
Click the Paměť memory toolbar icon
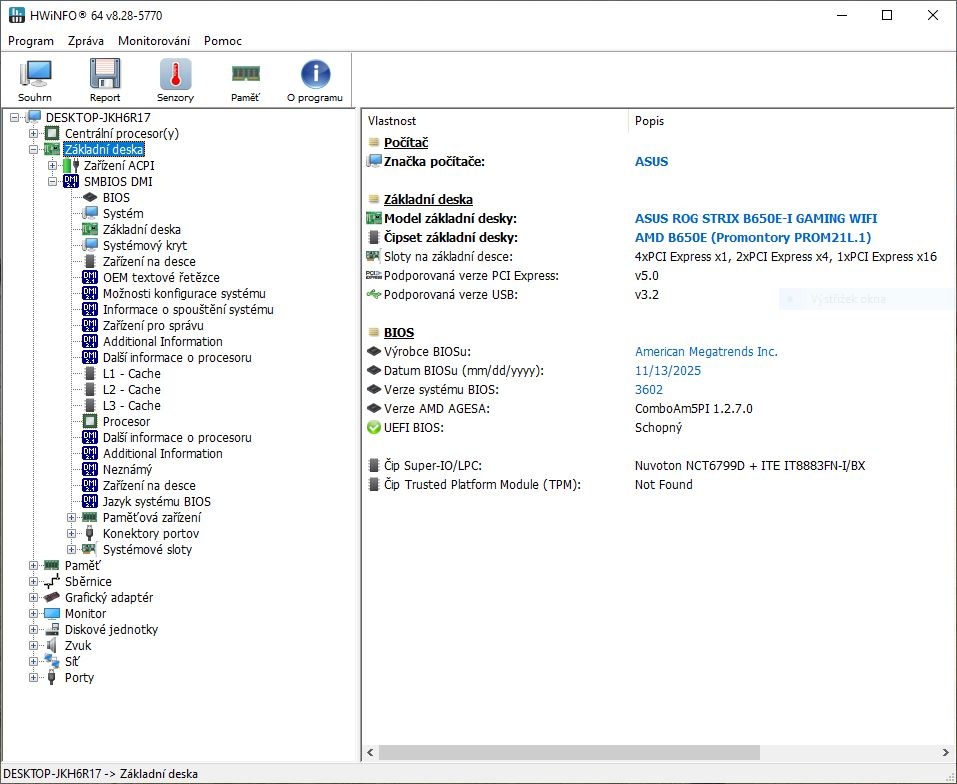click(x=245, y=78)
